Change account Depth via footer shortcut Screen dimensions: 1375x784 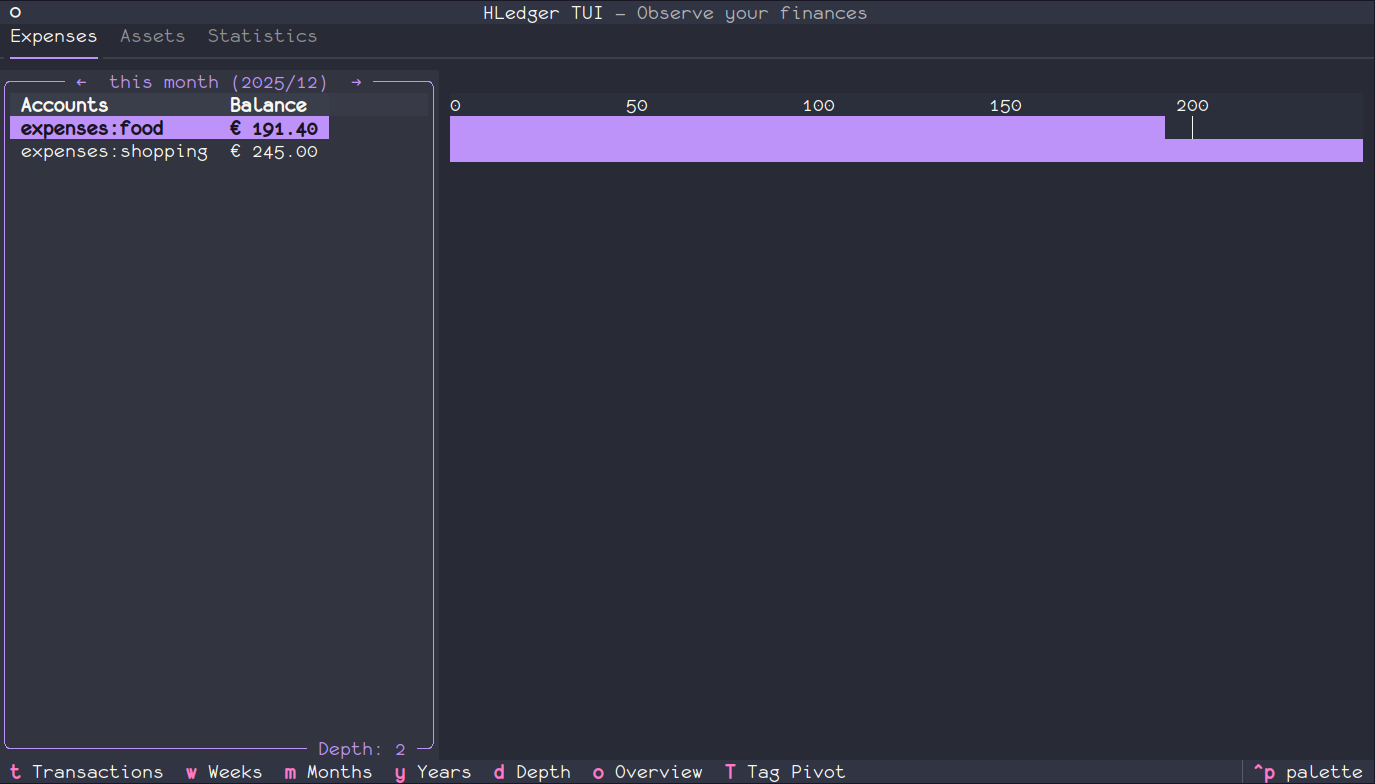click(x=532, y=772)
